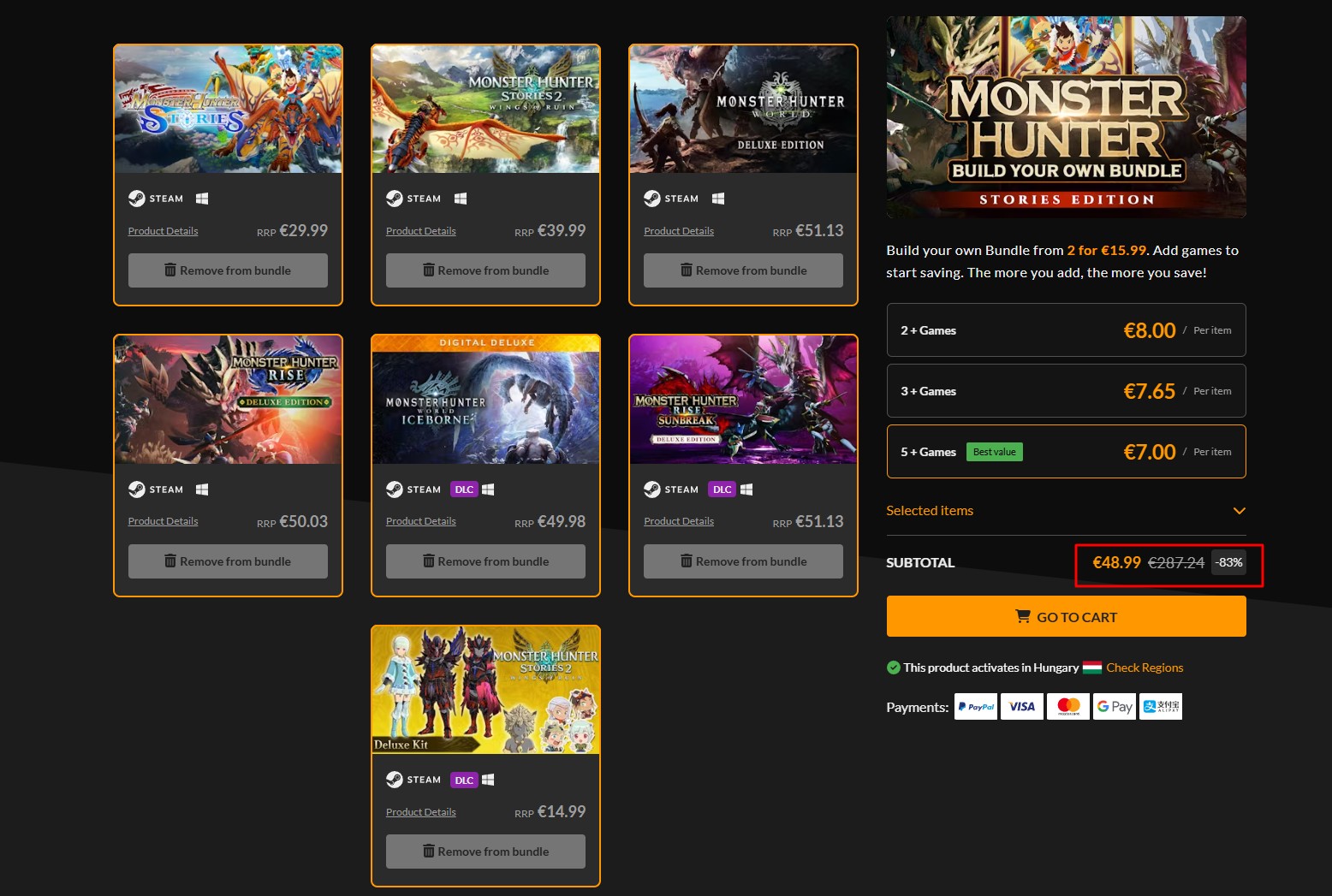Remove €39.99 Stories 2 game from bundle
This screenshot has height=896, width=1332.
point(485,270)
